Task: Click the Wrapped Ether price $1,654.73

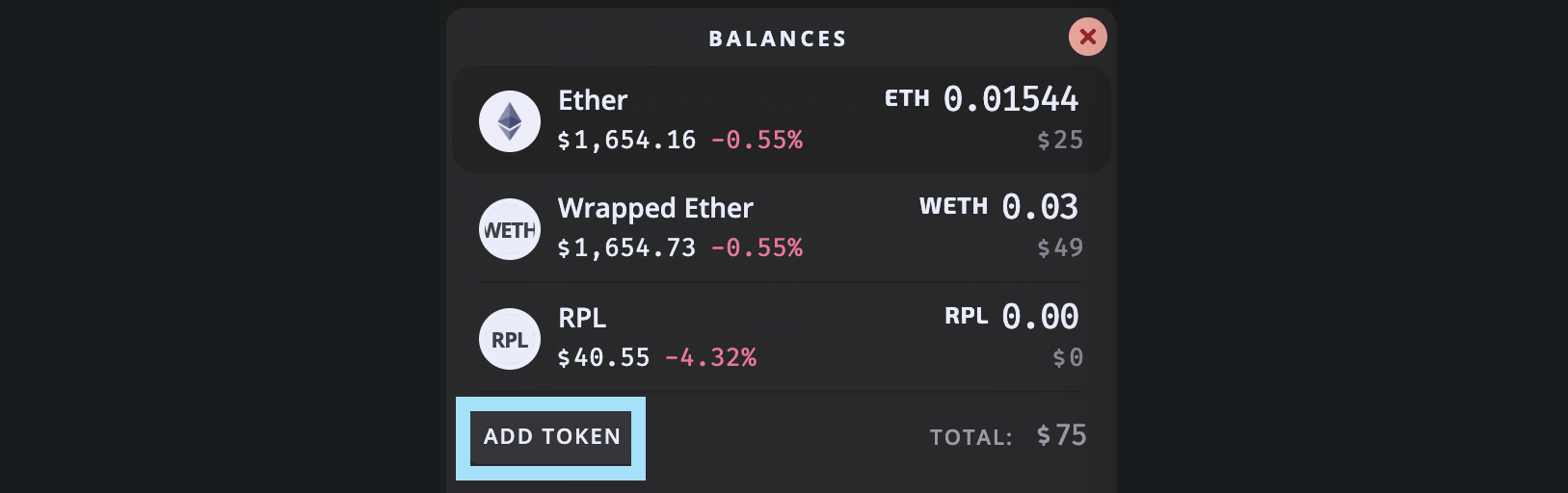Action: (626, 248)
